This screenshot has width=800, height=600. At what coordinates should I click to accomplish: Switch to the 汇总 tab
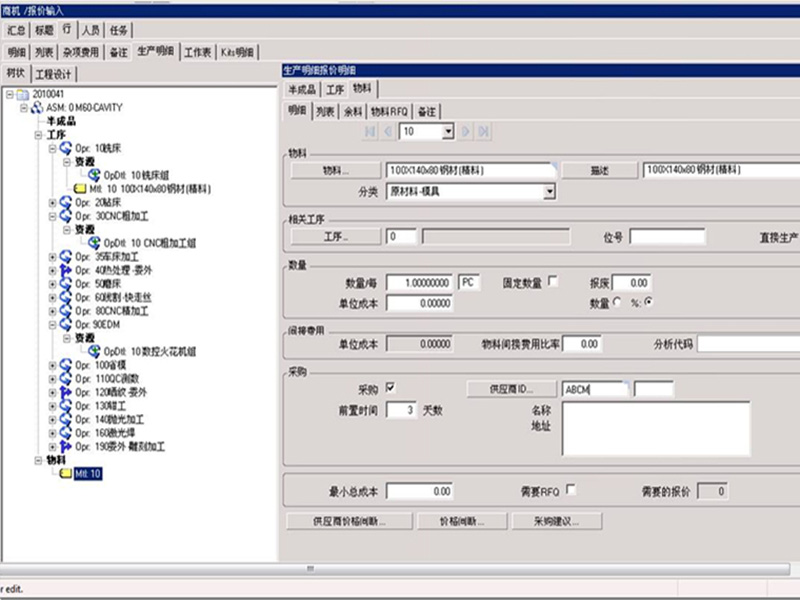[x=16, y=31]
